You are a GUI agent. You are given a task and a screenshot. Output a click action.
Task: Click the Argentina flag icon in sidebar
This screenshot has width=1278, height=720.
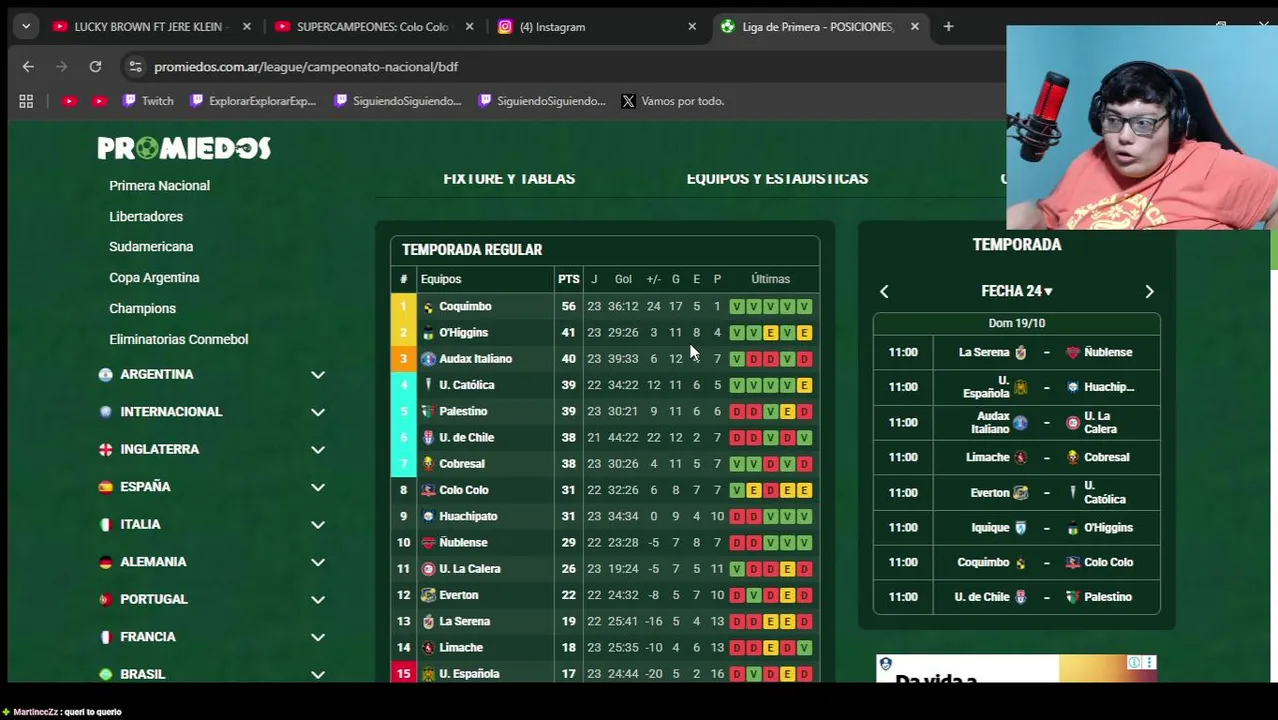(105, 374)
